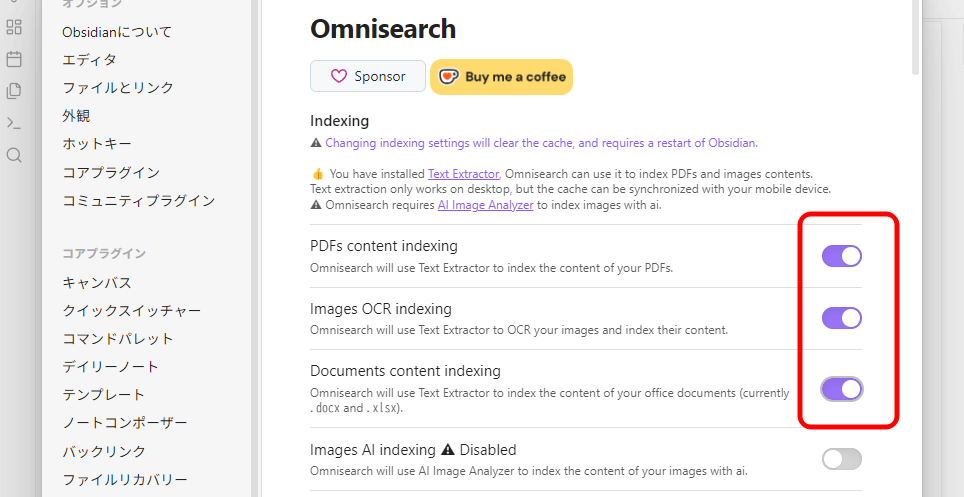
Task: Open the canvas grid icon in left ribbon
Action: click(14, 27)
